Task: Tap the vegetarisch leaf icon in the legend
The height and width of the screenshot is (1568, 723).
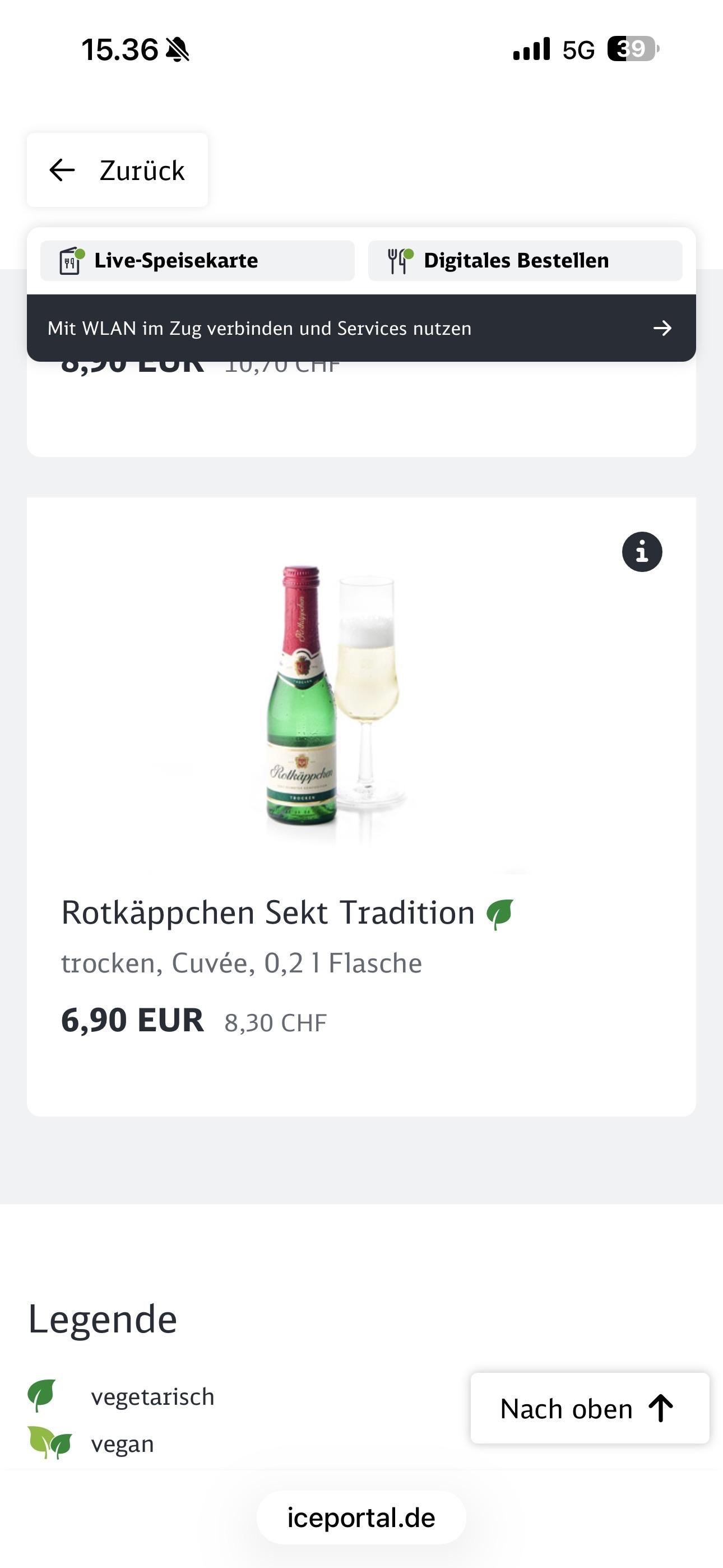Action: pyautogui.click(x=42, y=1395)
